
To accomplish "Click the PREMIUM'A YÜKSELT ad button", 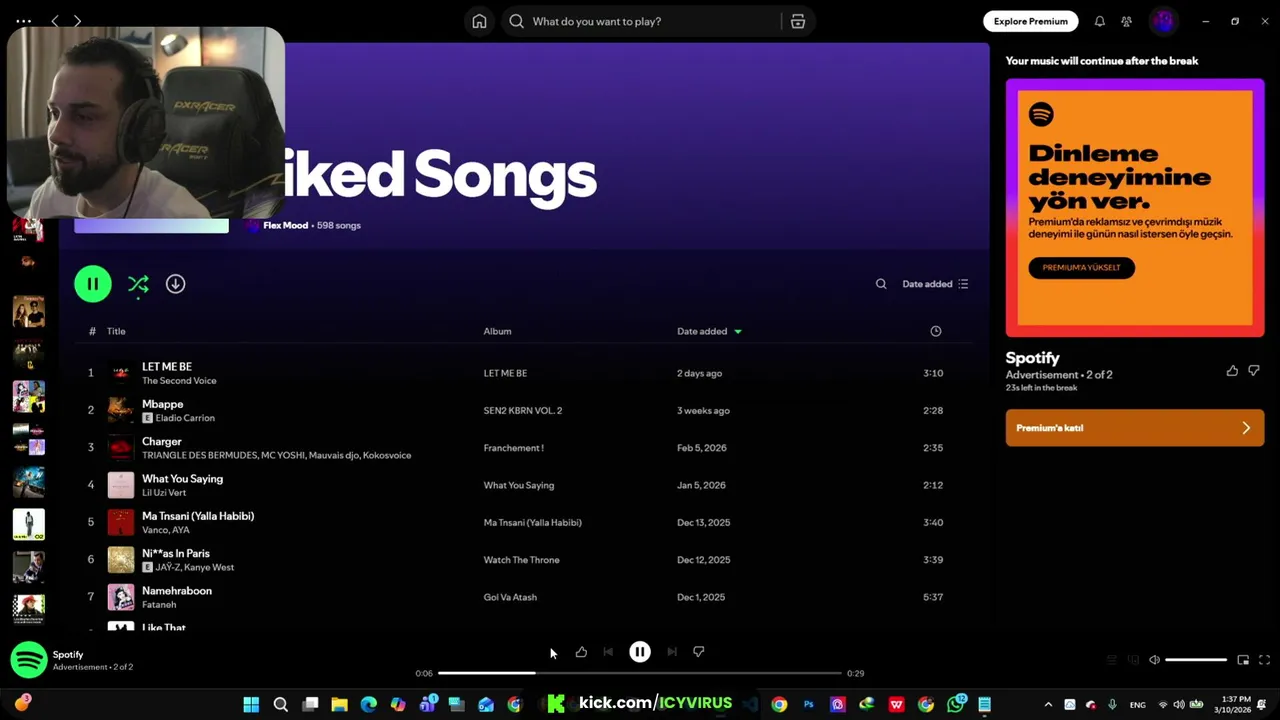I will [1081, 268].
